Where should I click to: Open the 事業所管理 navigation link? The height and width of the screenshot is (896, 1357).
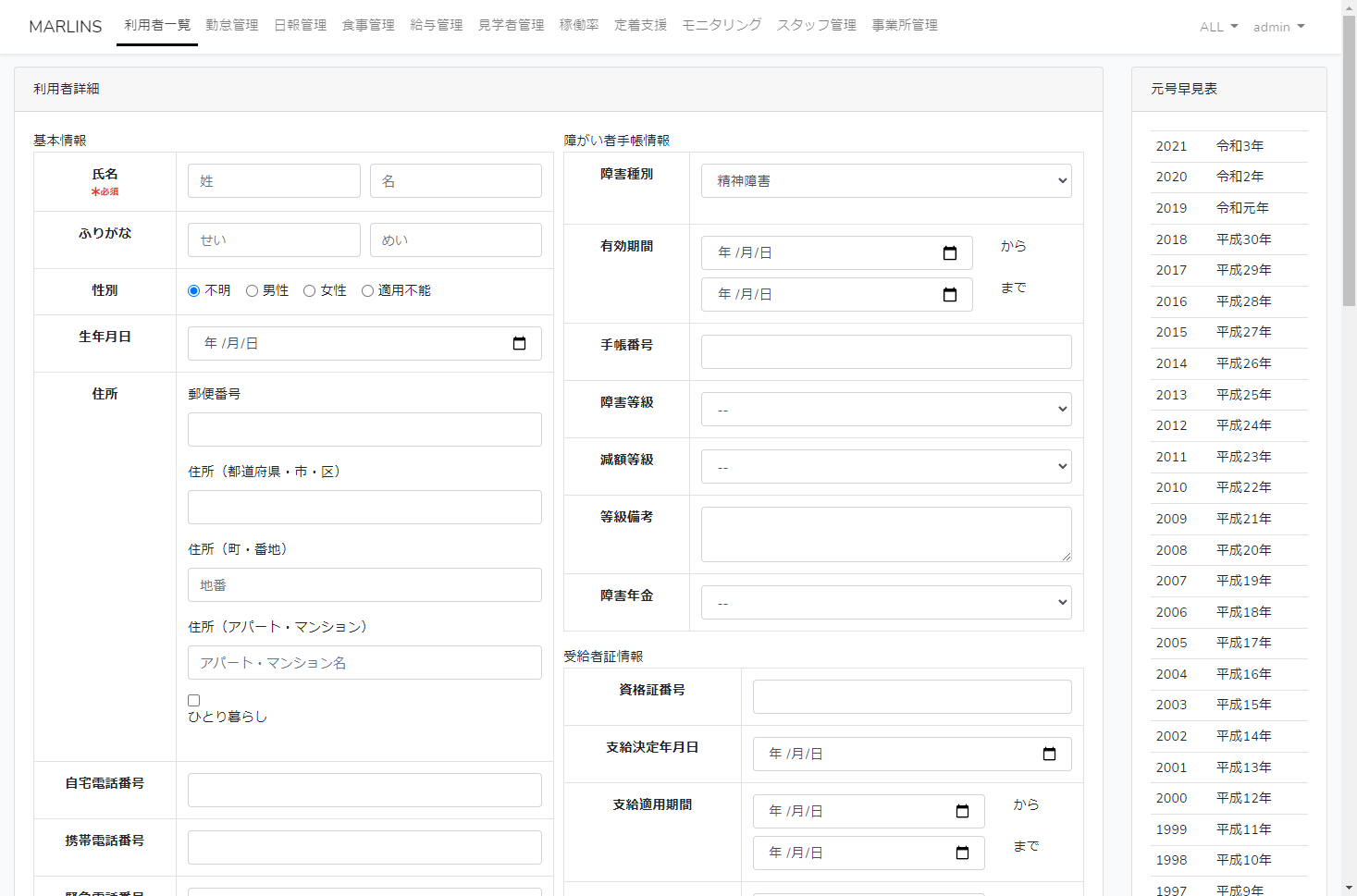point(904,25)
